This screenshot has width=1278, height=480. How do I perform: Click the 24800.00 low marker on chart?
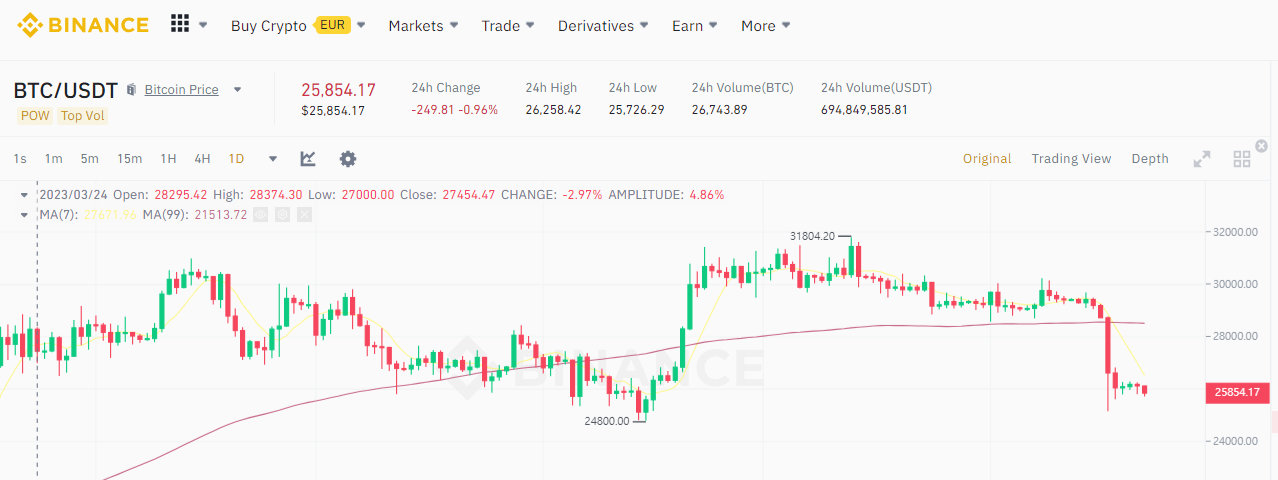pos(607,421)
